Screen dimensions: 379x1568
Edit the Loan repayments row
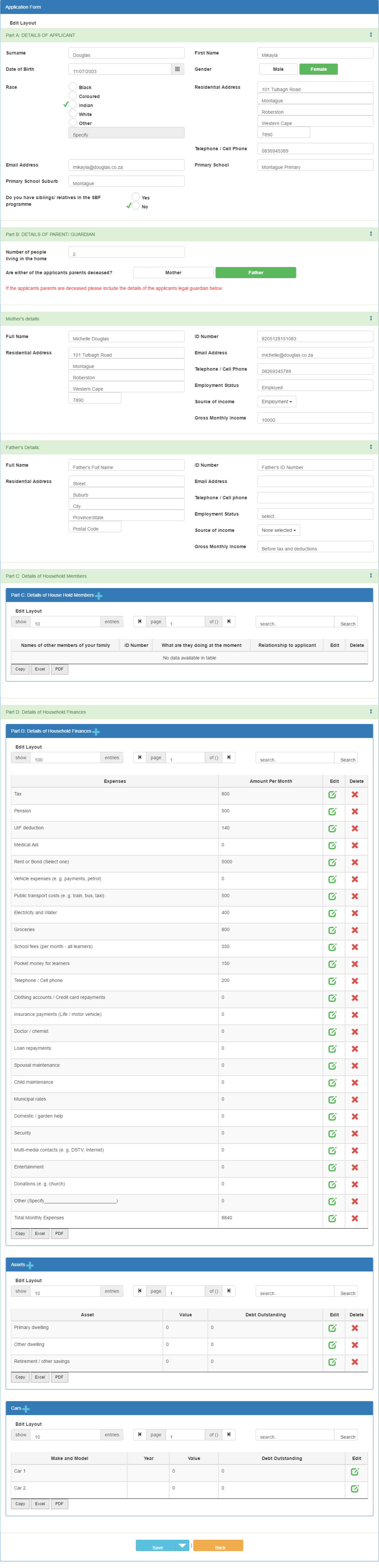point(332,1049)
